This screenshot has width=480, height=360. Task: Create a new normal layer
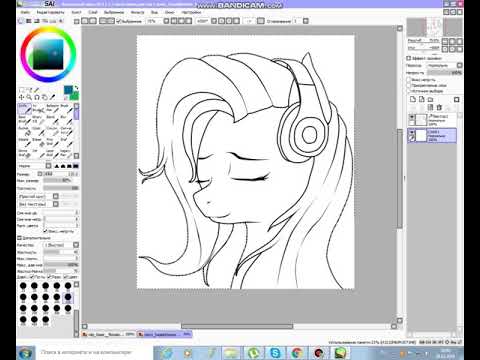point(413,99)
